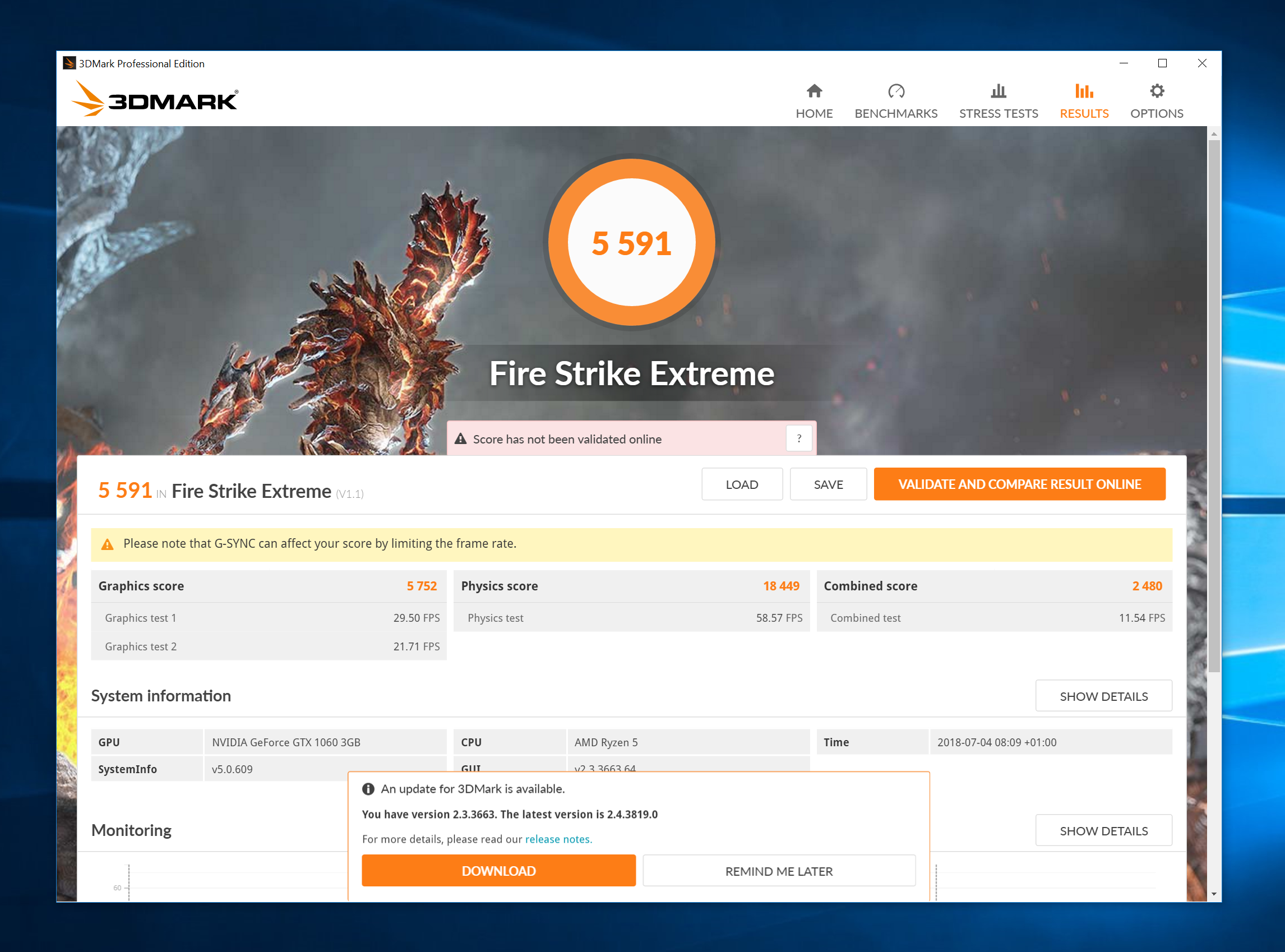Expand Monitoring section with Show Details
The width and height of the screenshot is (1285, 952).
(1103, 830)
